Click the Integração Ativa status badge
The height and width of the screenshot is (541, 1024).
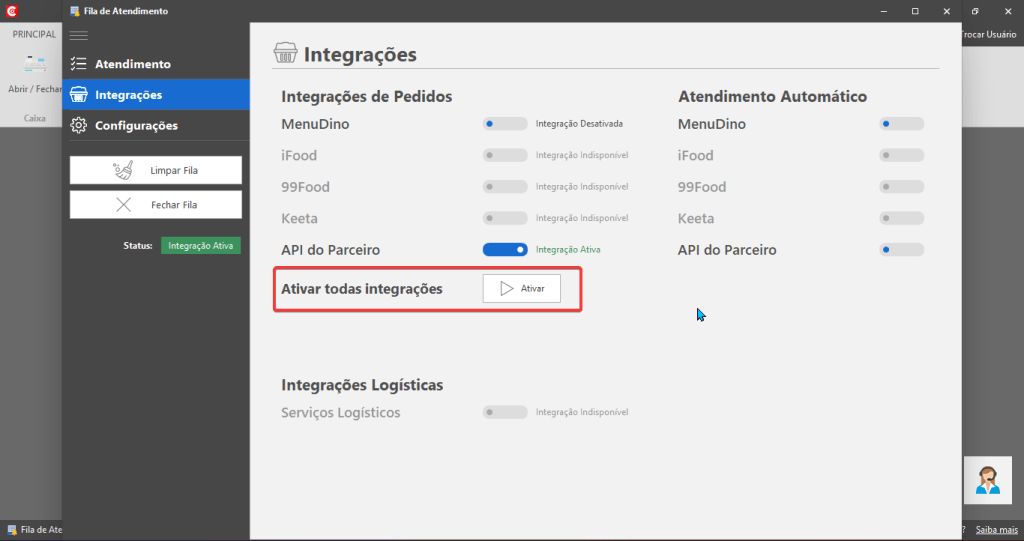tap(201, 246)
